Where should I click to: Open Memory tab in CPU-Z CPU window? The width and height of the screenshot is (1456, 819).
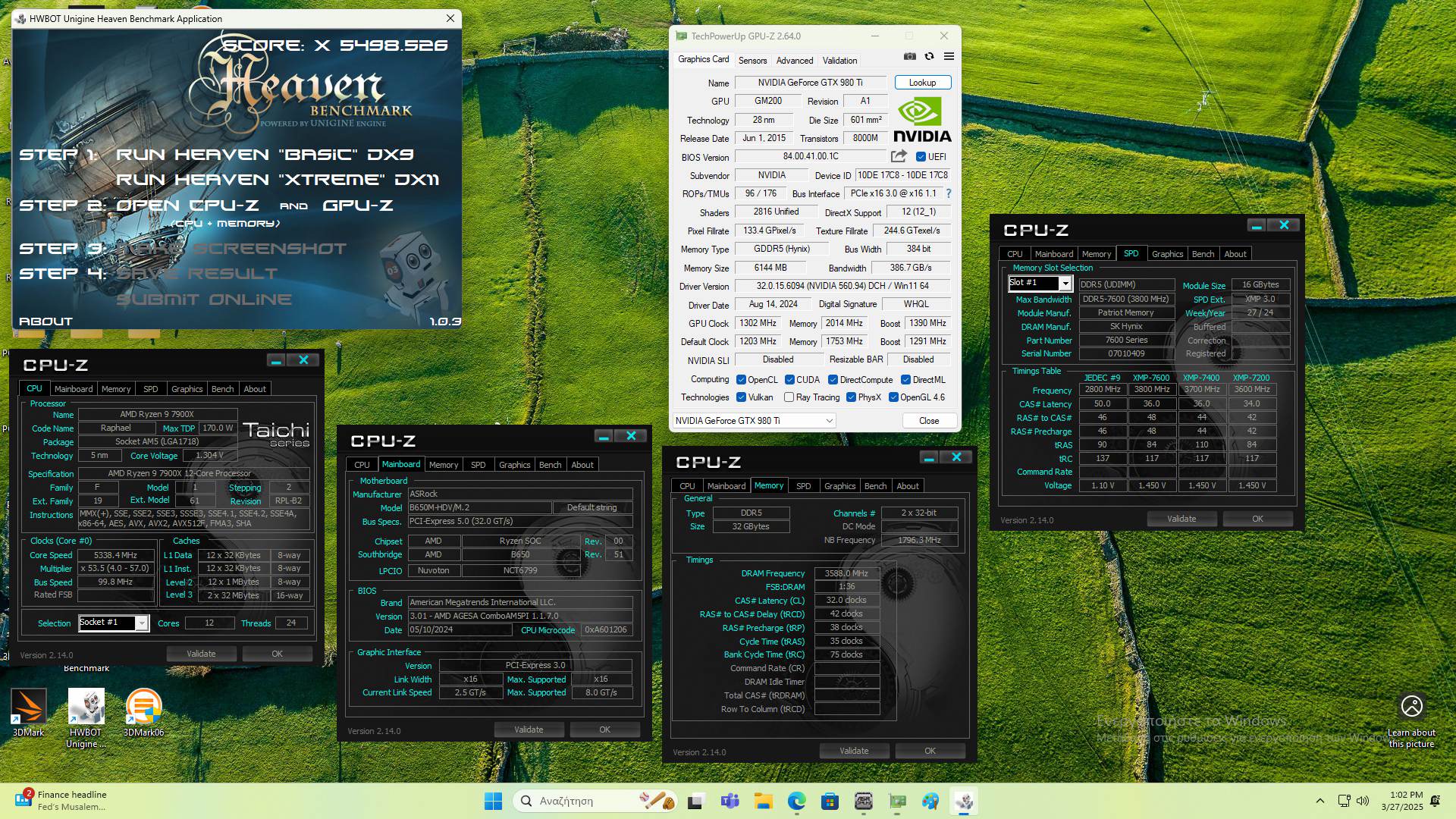(x=116, y=389)
